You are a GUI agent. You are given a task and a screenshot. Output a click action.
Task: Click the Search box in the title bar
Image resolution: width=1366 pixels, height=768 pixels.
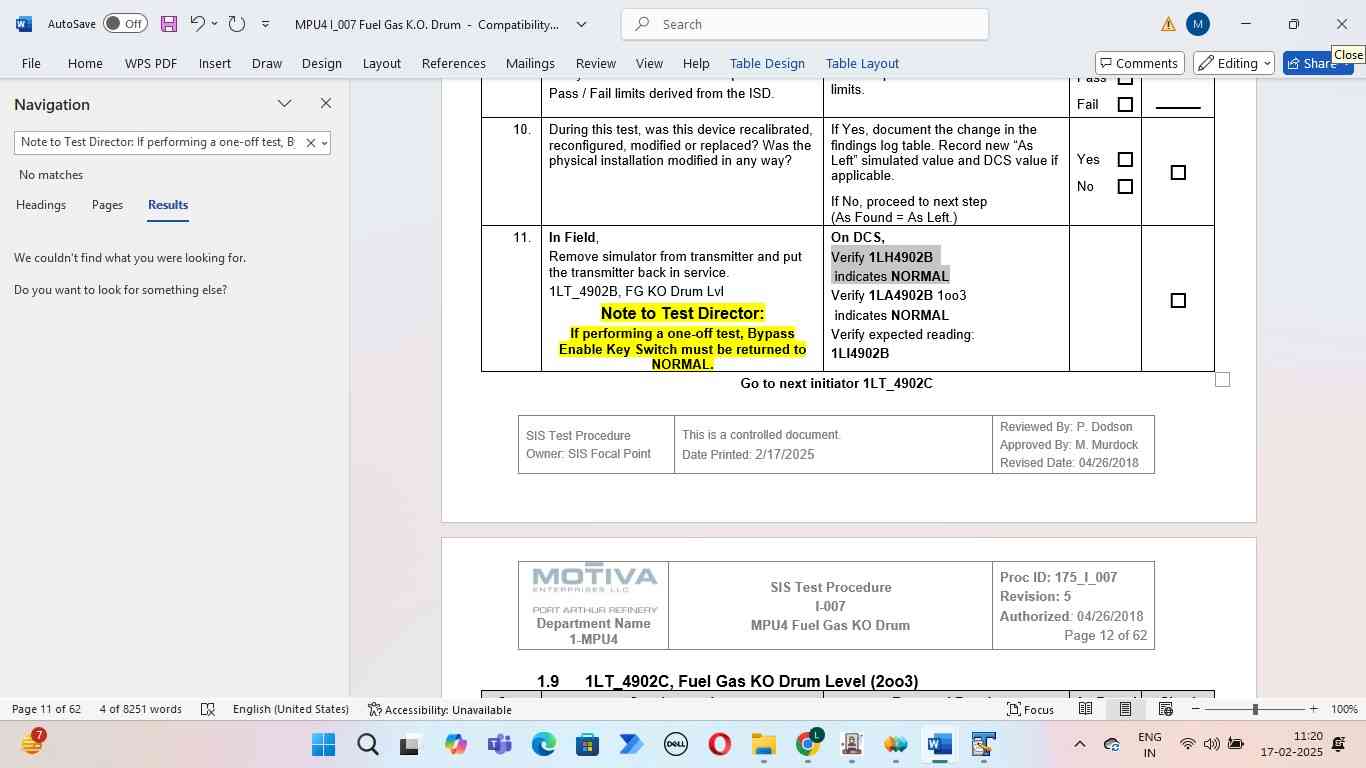coord(805,24)
